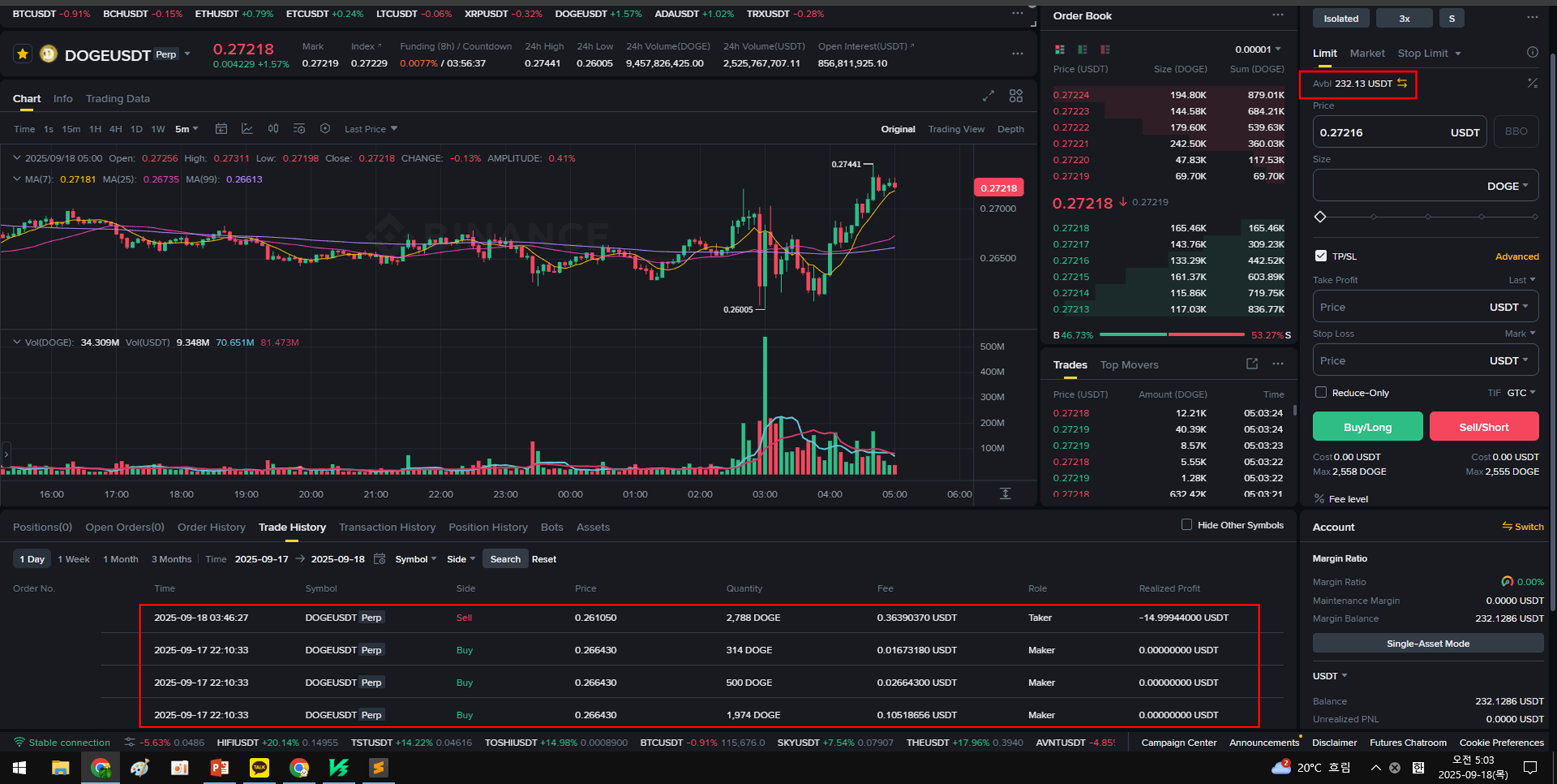Click the Search button in trade history
This screenshot has width=1557, height=784.
click(x=505, y=559)
